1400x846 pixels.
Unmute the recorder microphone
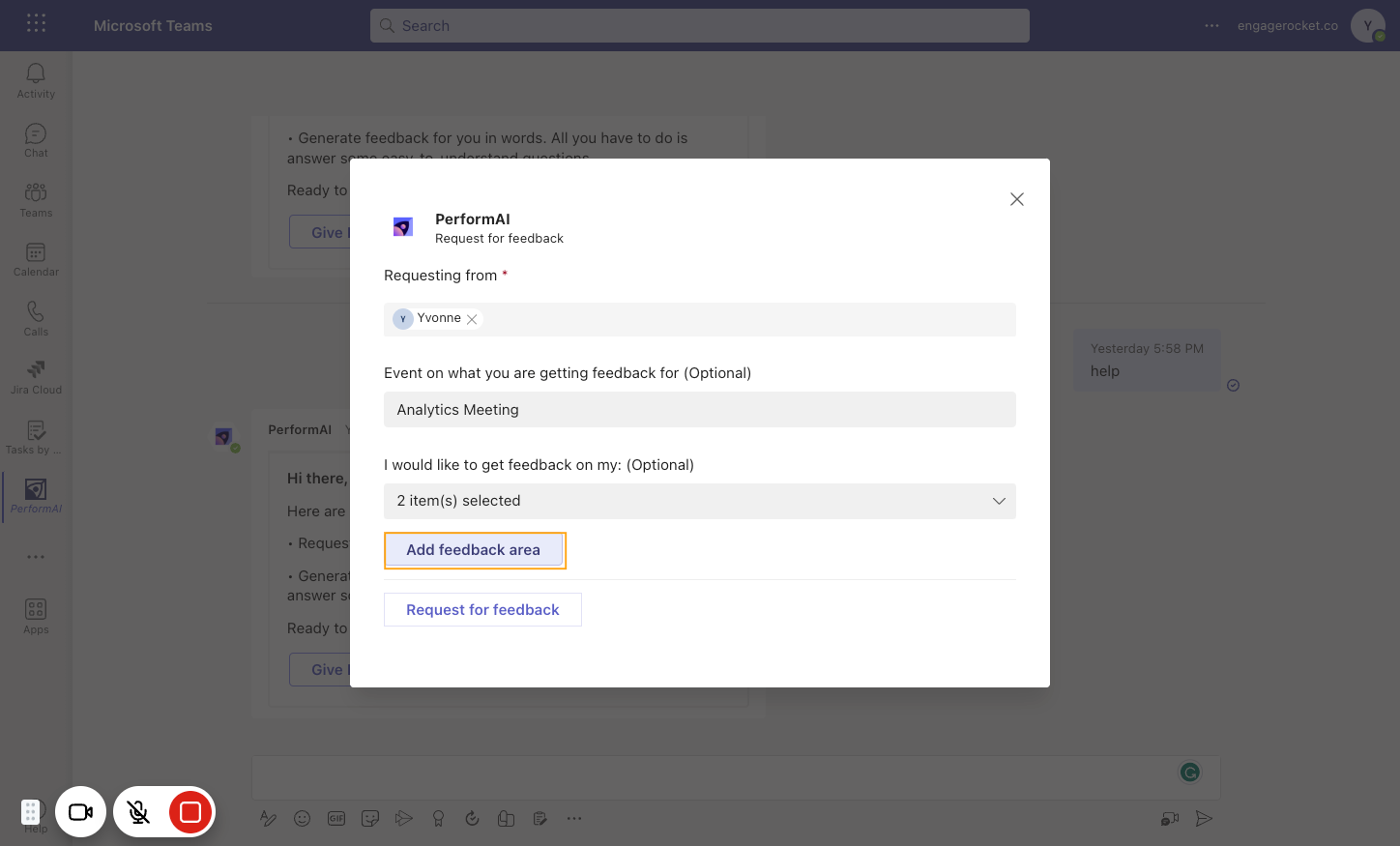[139, 812]
